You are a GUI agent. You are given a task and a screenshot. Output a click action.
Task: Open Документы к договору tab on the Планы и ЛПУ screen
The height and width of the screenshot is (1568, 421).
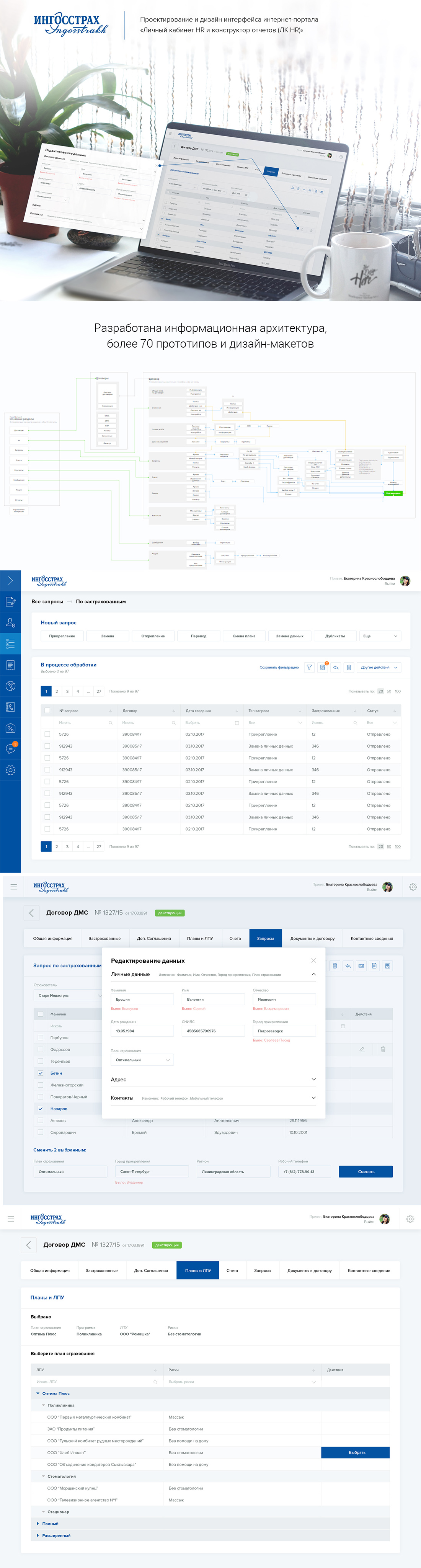[x=310, y=1270]
